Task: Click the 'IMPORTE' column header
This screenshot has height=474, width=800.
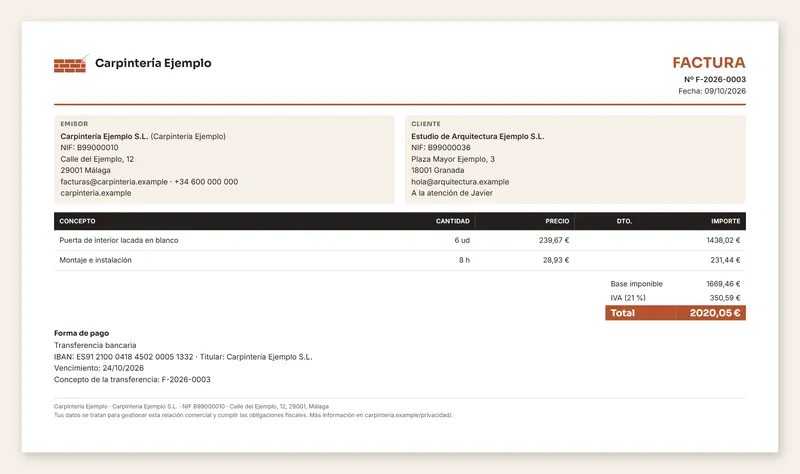Action: point(726,221)
